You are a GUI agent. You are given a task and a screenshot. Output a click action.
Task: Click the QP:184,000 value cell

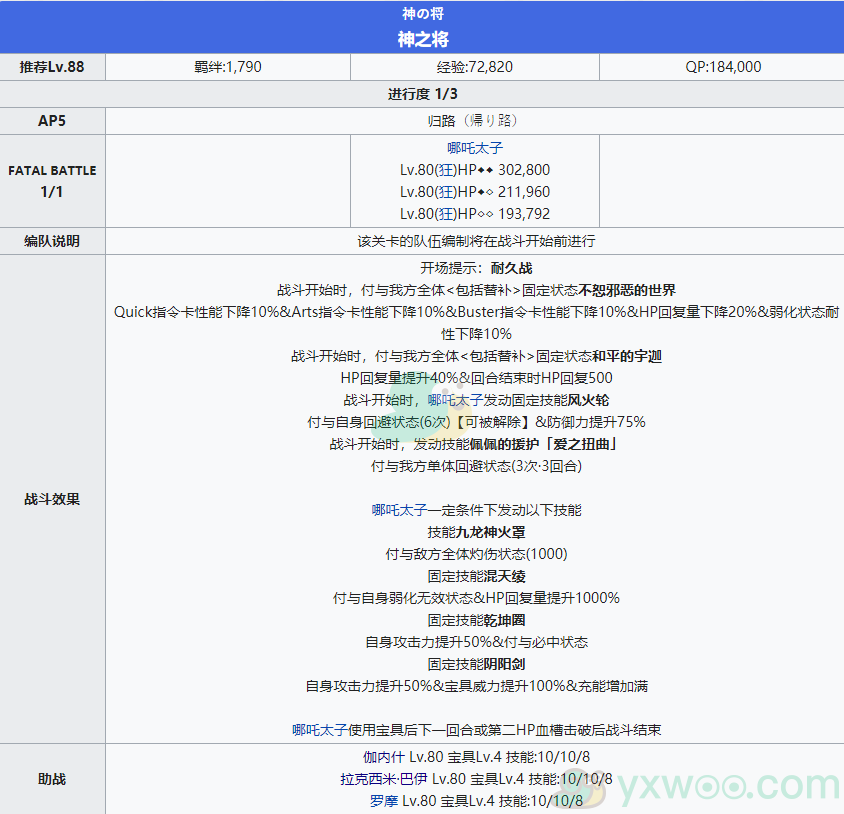722,67
